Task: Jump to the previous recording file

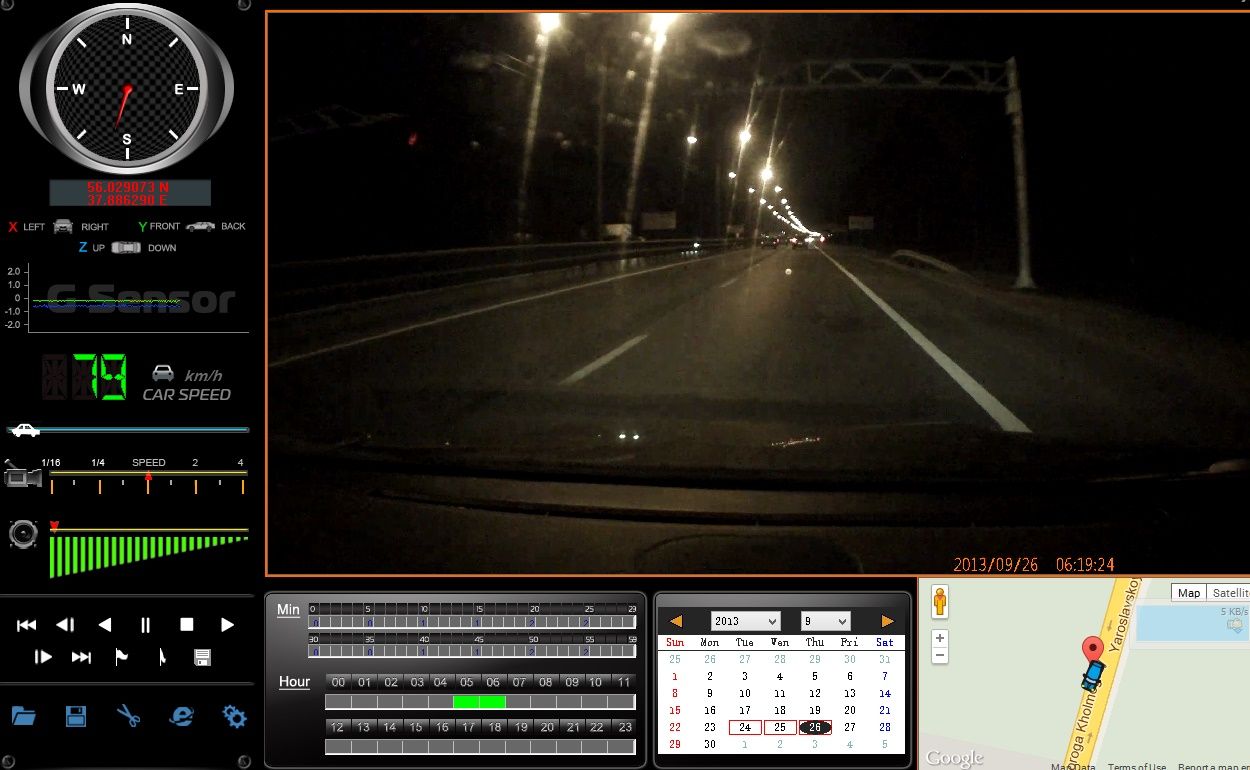Action: click(x=27, y=625)
